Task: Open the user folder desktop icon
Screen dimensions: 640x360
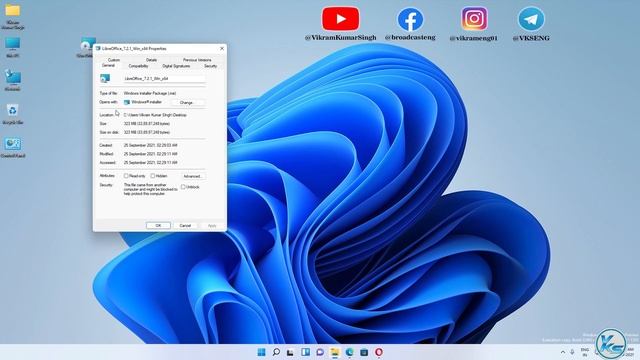Action: tap(13, 12)
